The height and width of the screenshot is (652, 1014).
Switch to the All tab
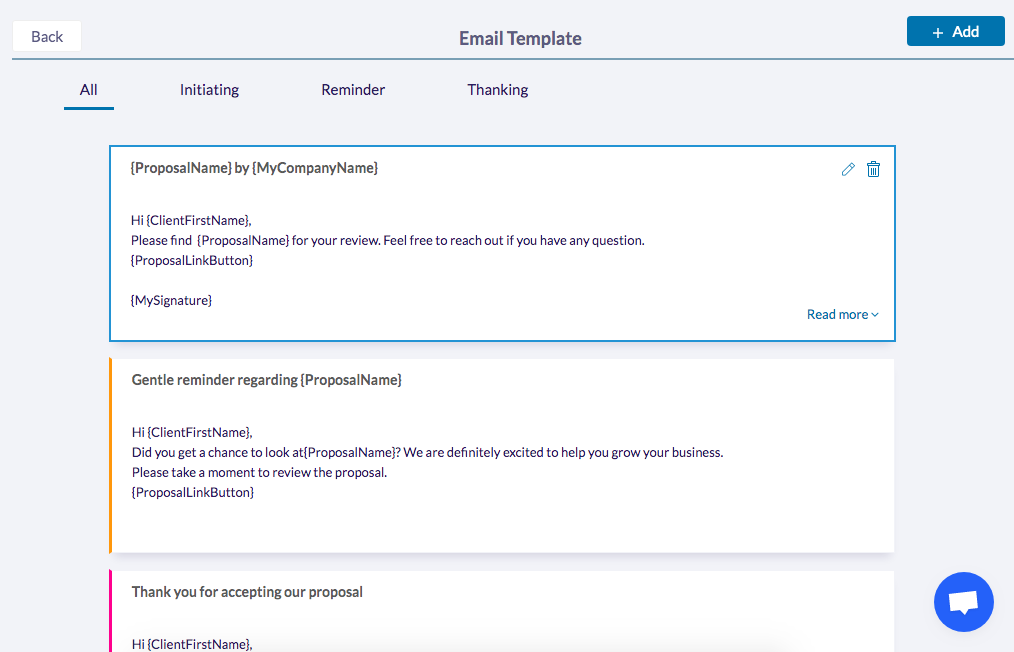pyautogui.click(x=89, y=90)
